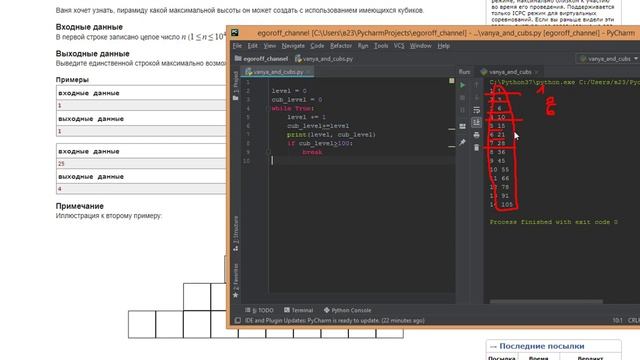640x360 pixels.
Task: Click 'Примечание' heading in browser page
Action: tap(80, 206)
